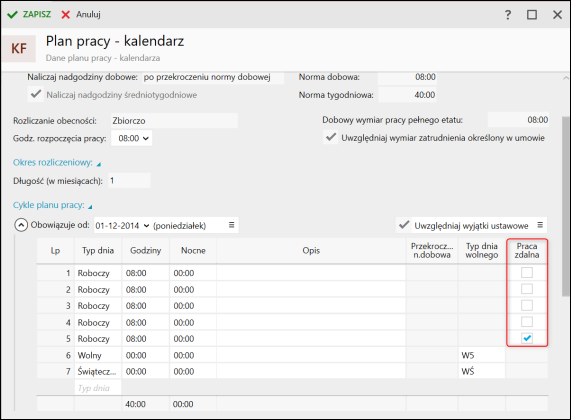Maximize the Plan pracy window
Viewport: 571px width, 420px height.
click(532, 15)
